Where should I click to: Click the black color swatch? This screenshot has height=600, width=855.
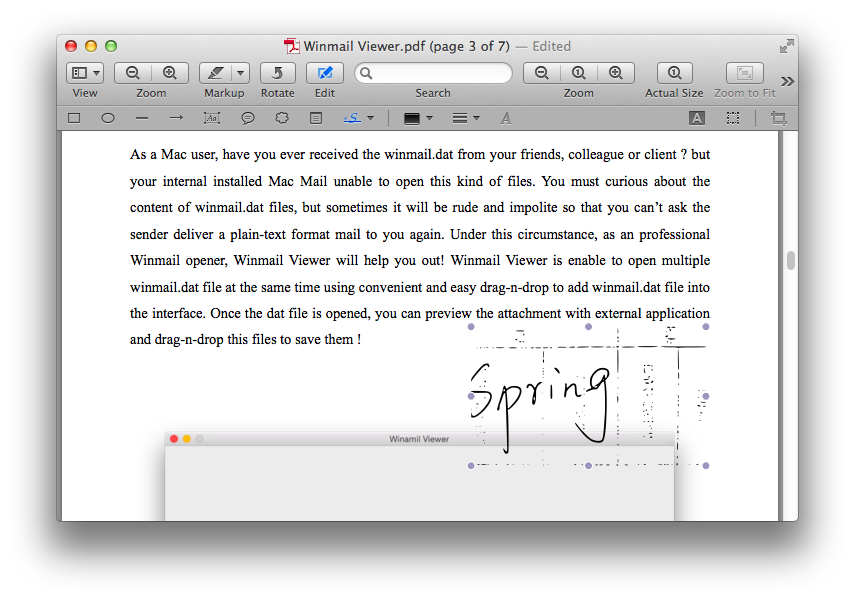[412, 118]
